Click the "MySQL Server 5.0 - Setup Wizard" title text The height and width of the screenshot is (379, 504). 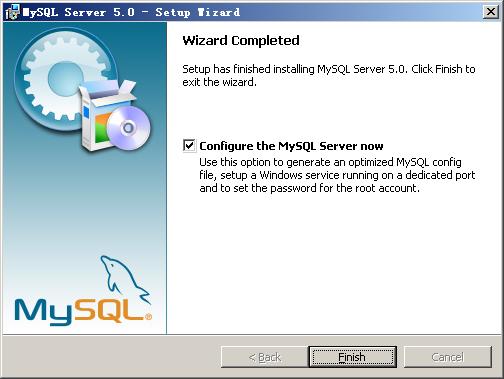[131, 12]
